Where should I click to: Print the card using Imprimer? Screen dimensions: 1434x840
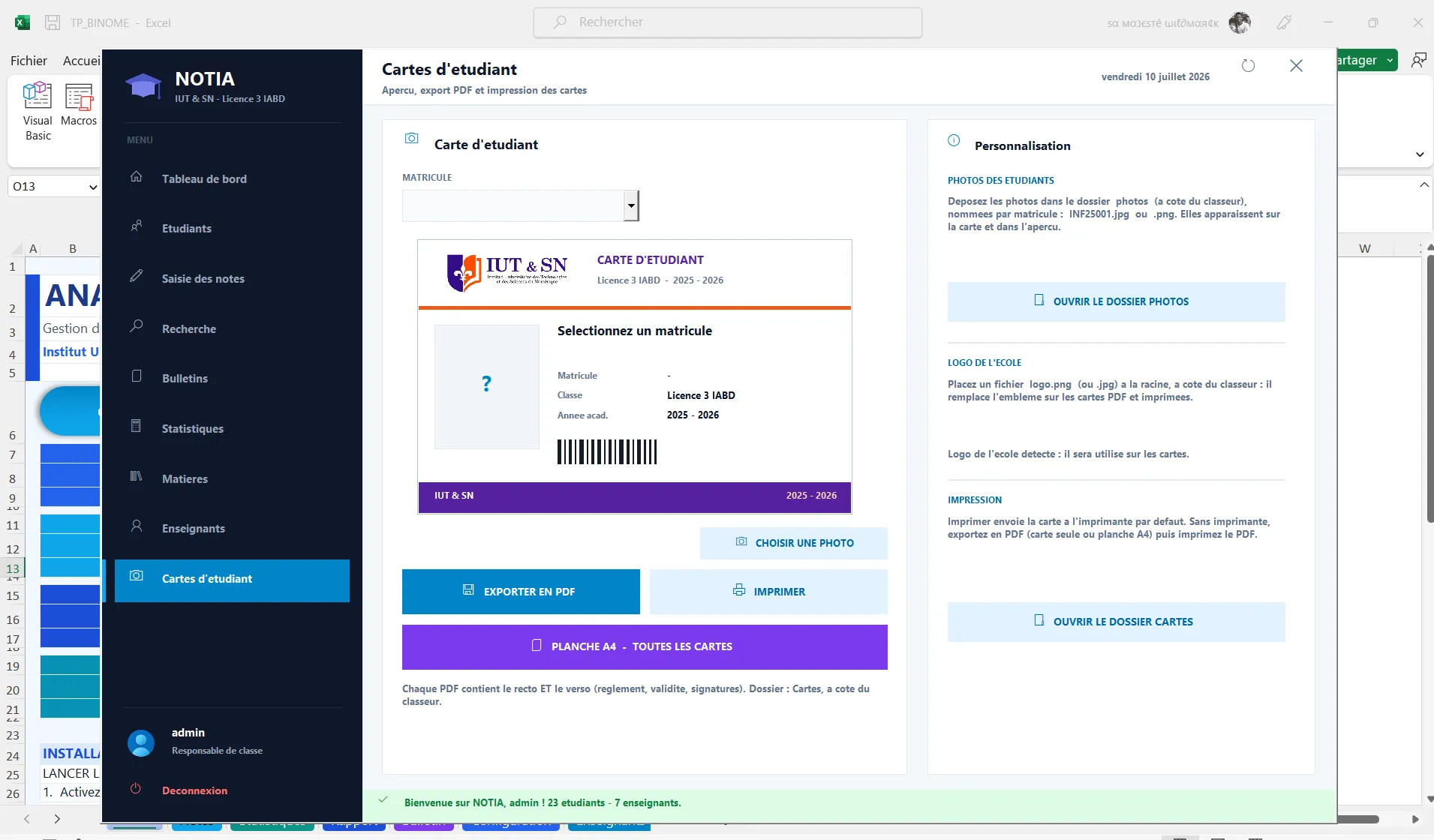tap(768, 592)
